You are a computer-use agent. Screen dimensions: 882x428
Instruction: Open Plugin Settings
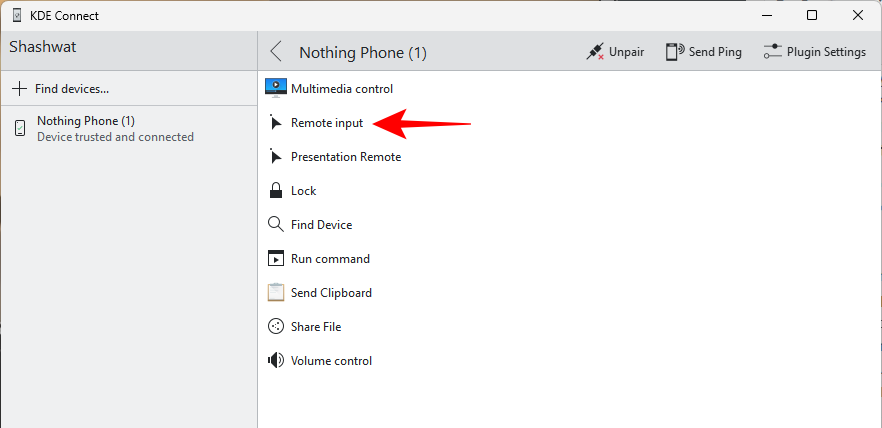[x=814, y=52]
